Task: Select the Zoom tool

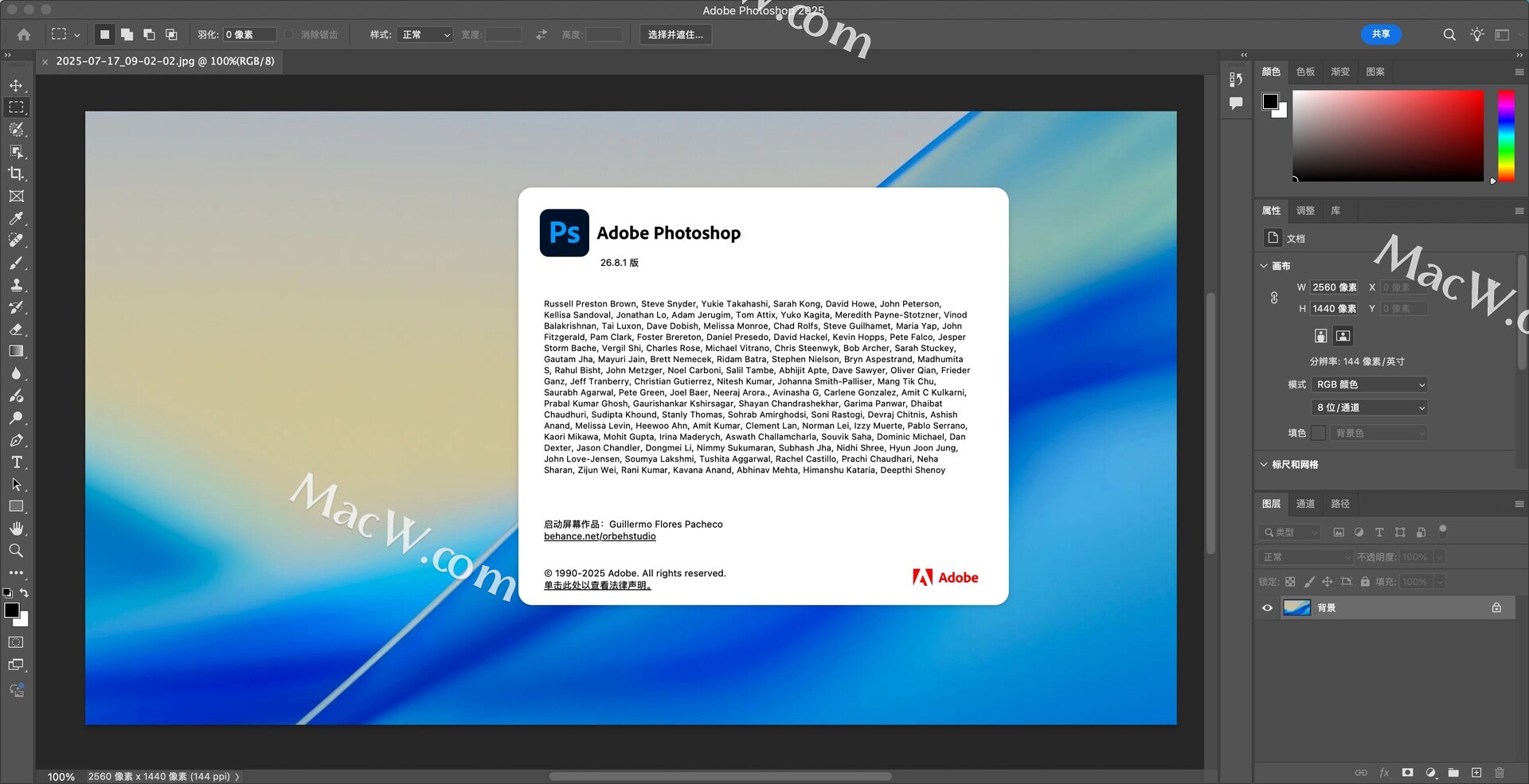Action: tap(16, 551)
